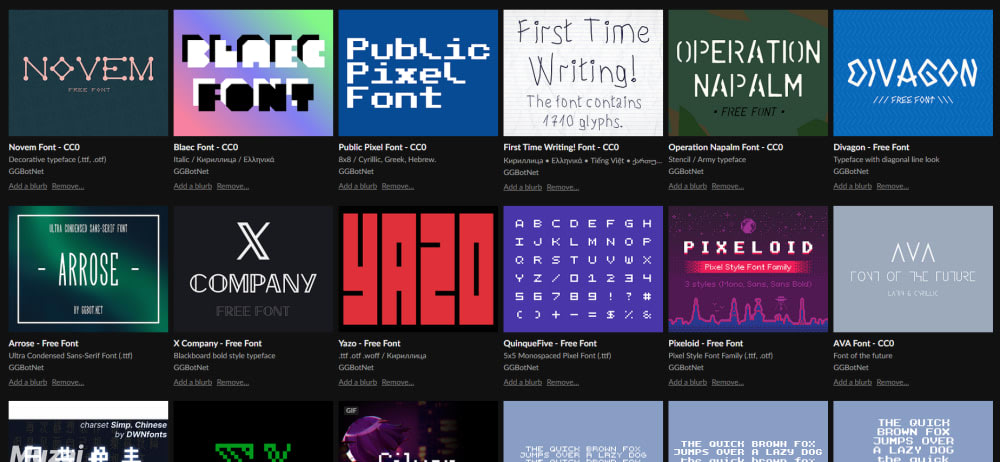Open the GIF-labeled purple thumbnail
The image size is (1000, 462).
coord(418,431)
